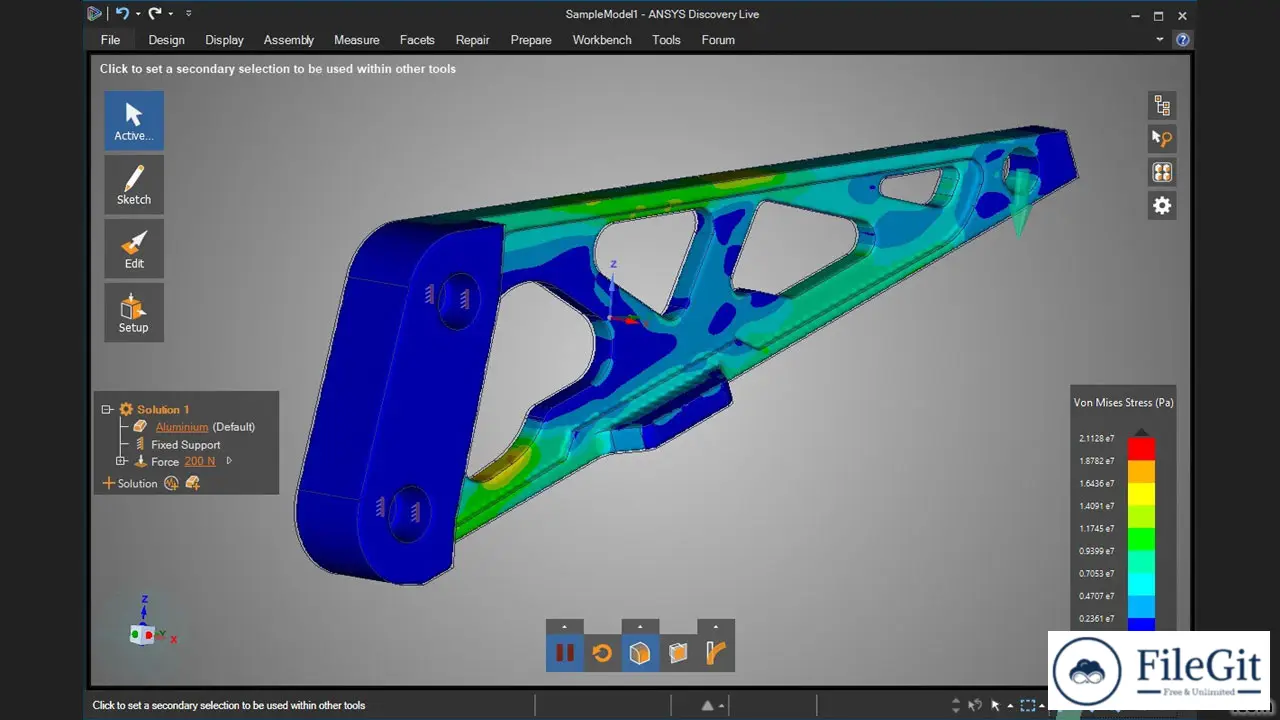Add a physics condition with the circular plus icon

pos(171,483)
